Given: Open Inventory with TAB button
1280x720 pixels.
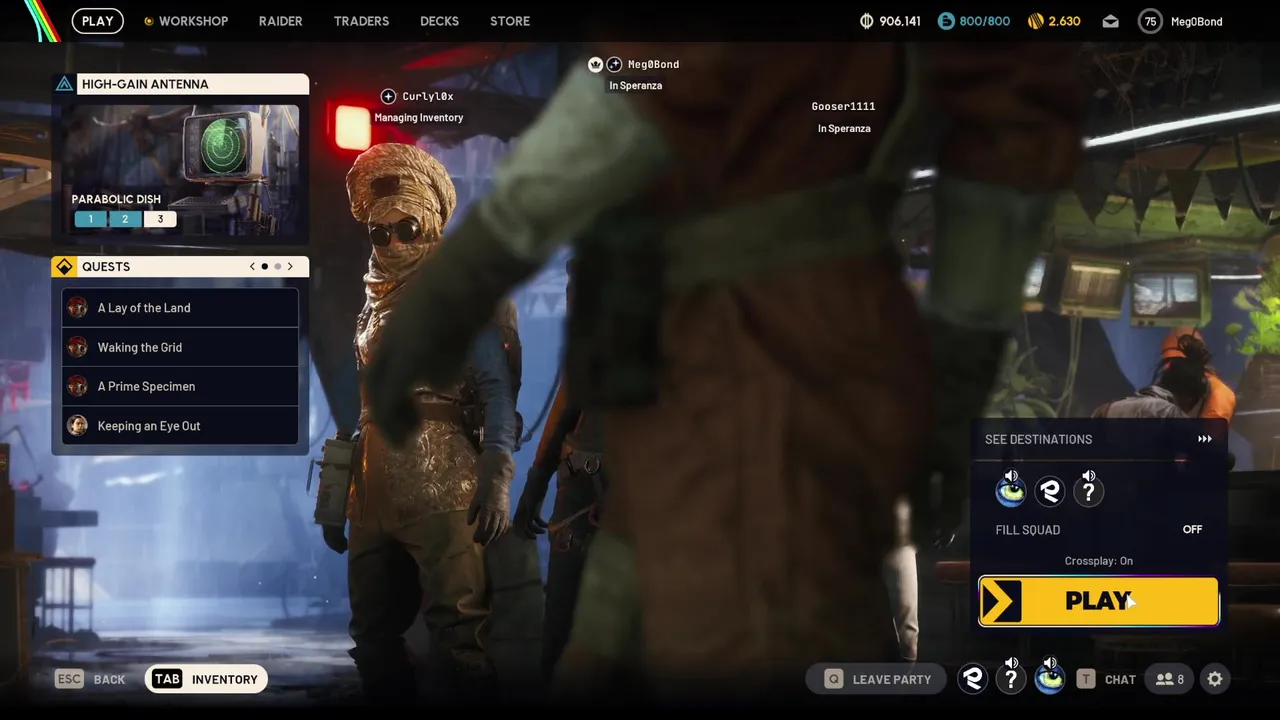Looking at the screenshot, I should 207,679.
